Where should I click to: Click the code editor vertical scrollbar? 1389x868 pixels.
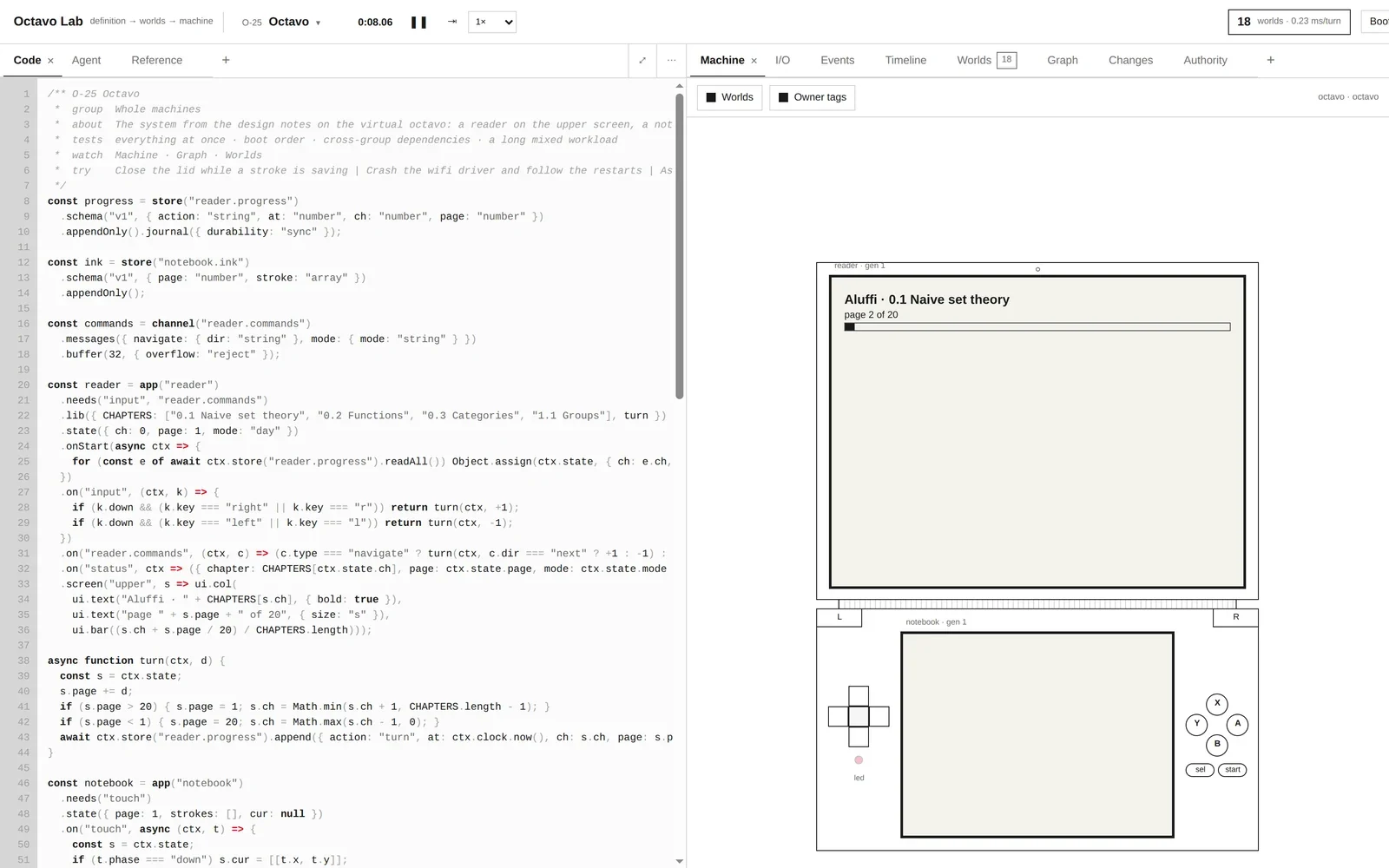point(679,247)
